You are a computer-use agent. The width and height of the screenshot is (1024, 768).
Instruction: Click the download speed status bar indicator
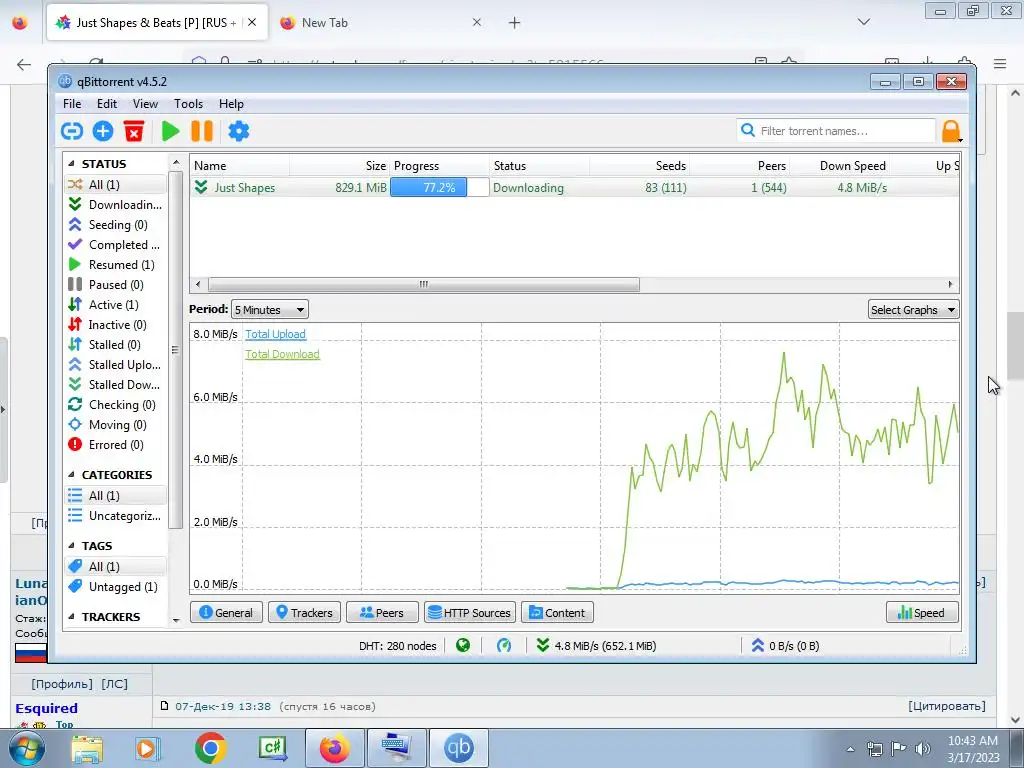tap(596, 646)
